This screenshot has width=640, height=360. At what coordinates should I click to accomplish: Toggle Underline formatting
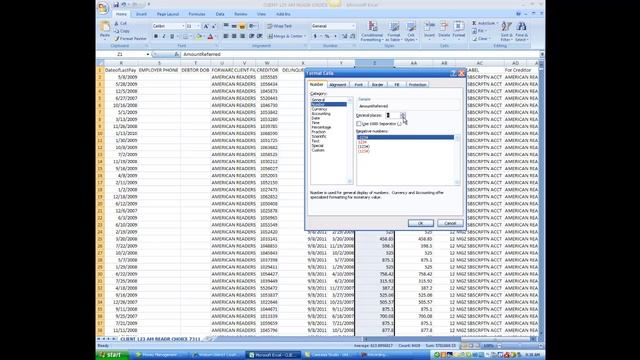click(172, 37)
